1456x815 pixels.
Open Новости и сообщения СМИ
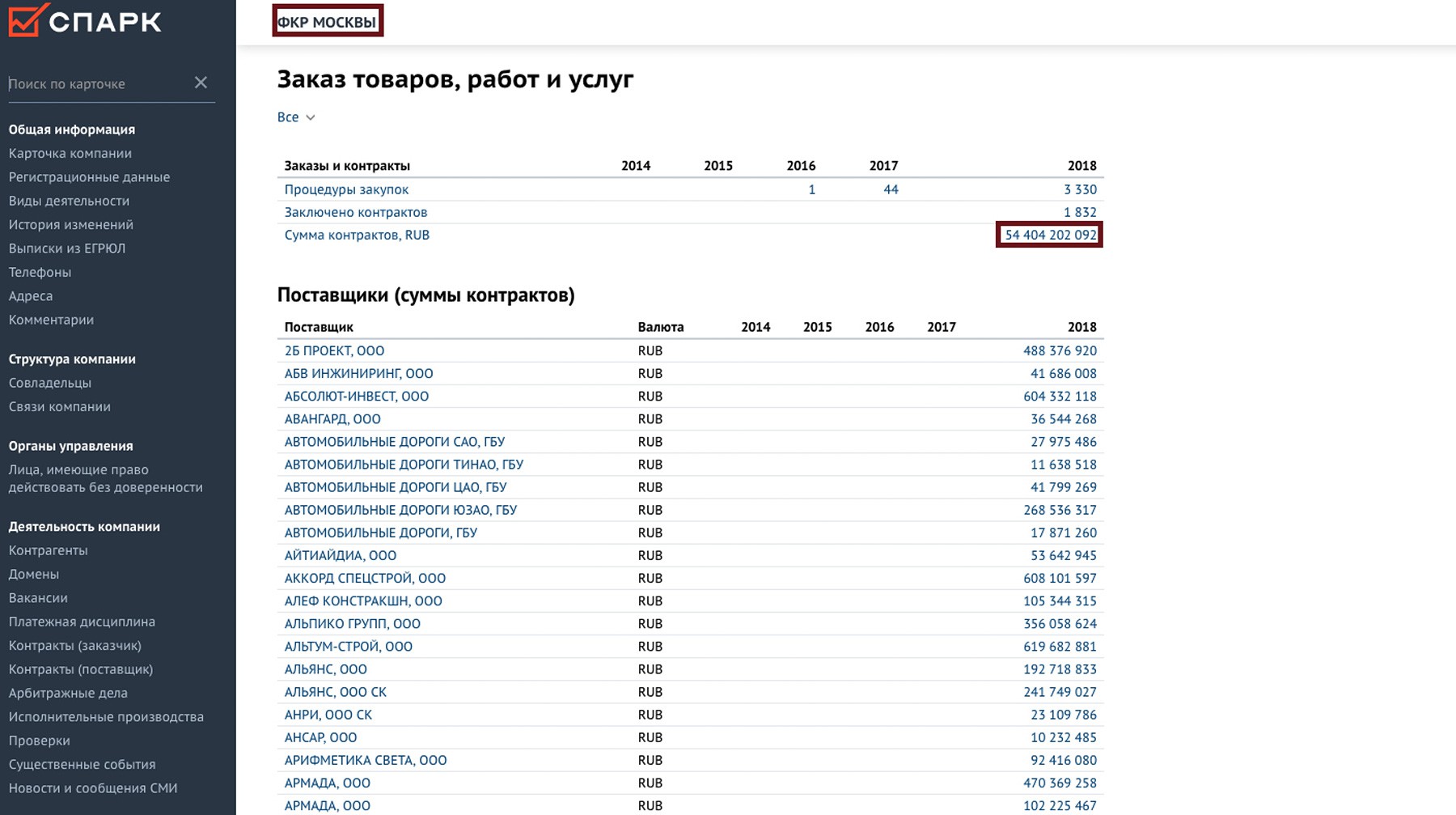click(x=93, y=788)
